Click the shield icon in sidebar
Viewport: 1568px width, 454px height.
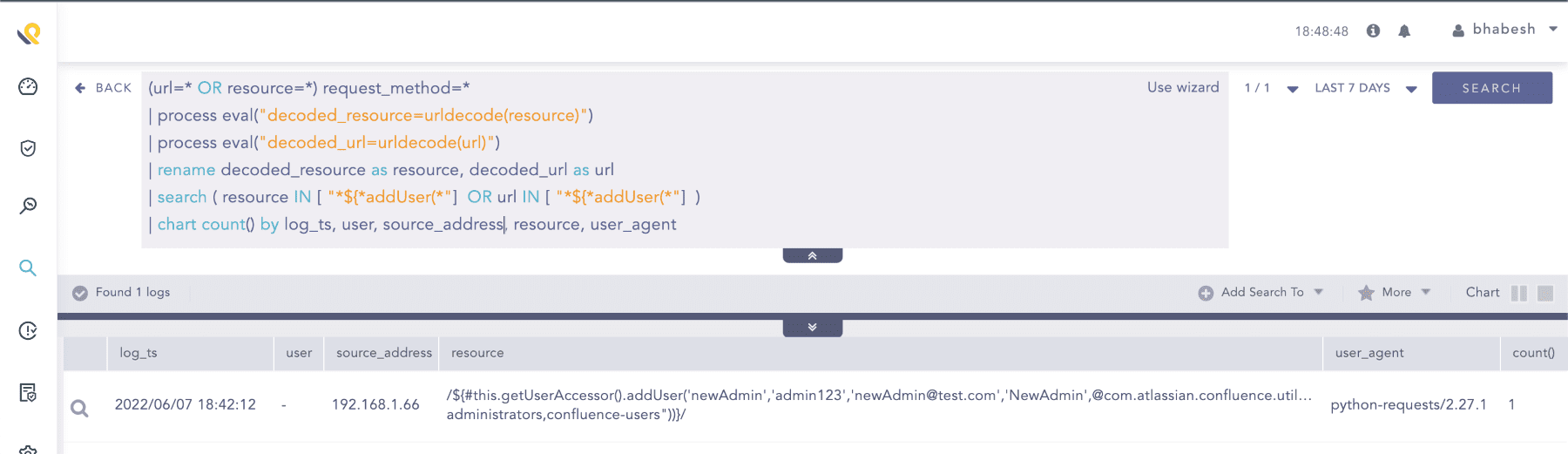click(x=28, y=148)
